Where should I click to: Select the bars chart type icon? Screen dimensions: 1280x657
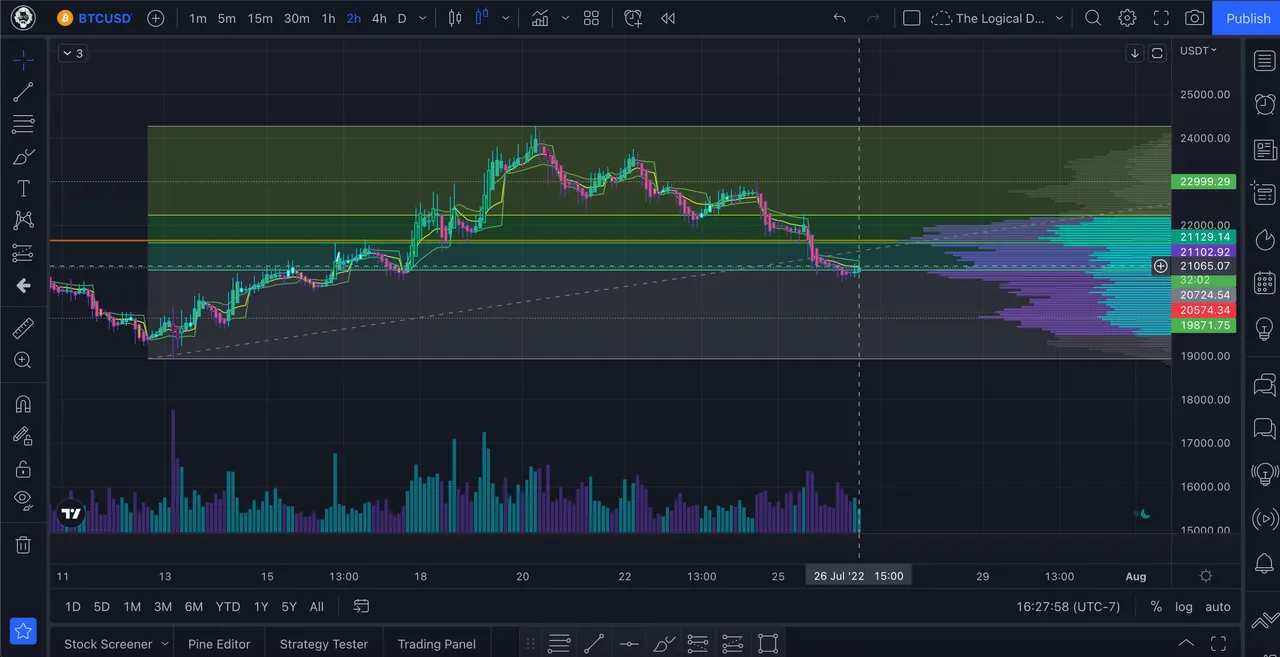point(456,18)
